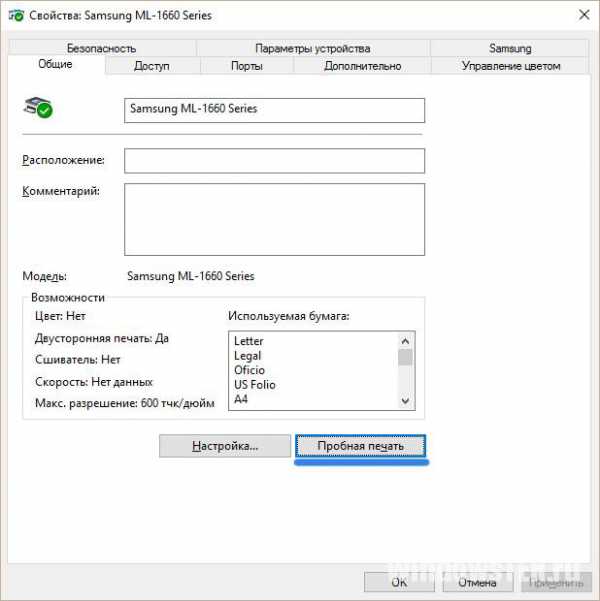
Task: Focus the Расположение input field
Action: coord(275,161)
